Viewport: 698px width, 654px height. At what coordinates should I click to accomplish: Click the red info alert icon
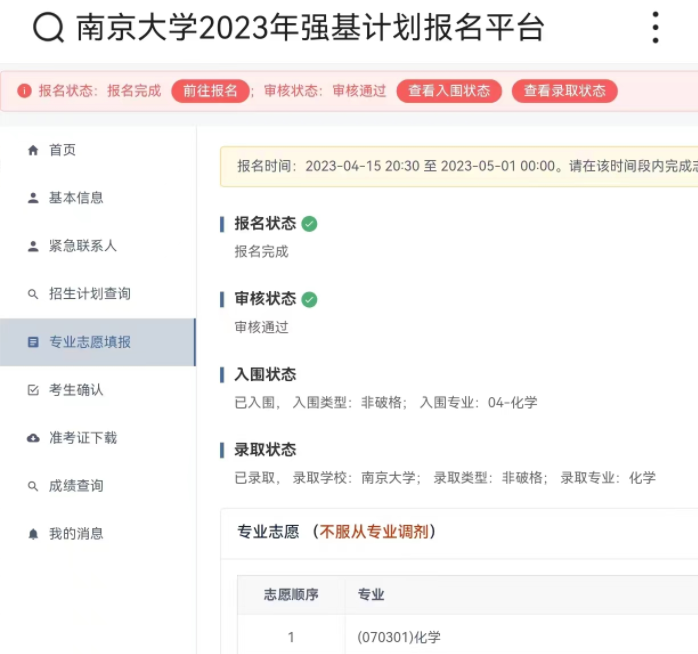[x=24, y=91]
